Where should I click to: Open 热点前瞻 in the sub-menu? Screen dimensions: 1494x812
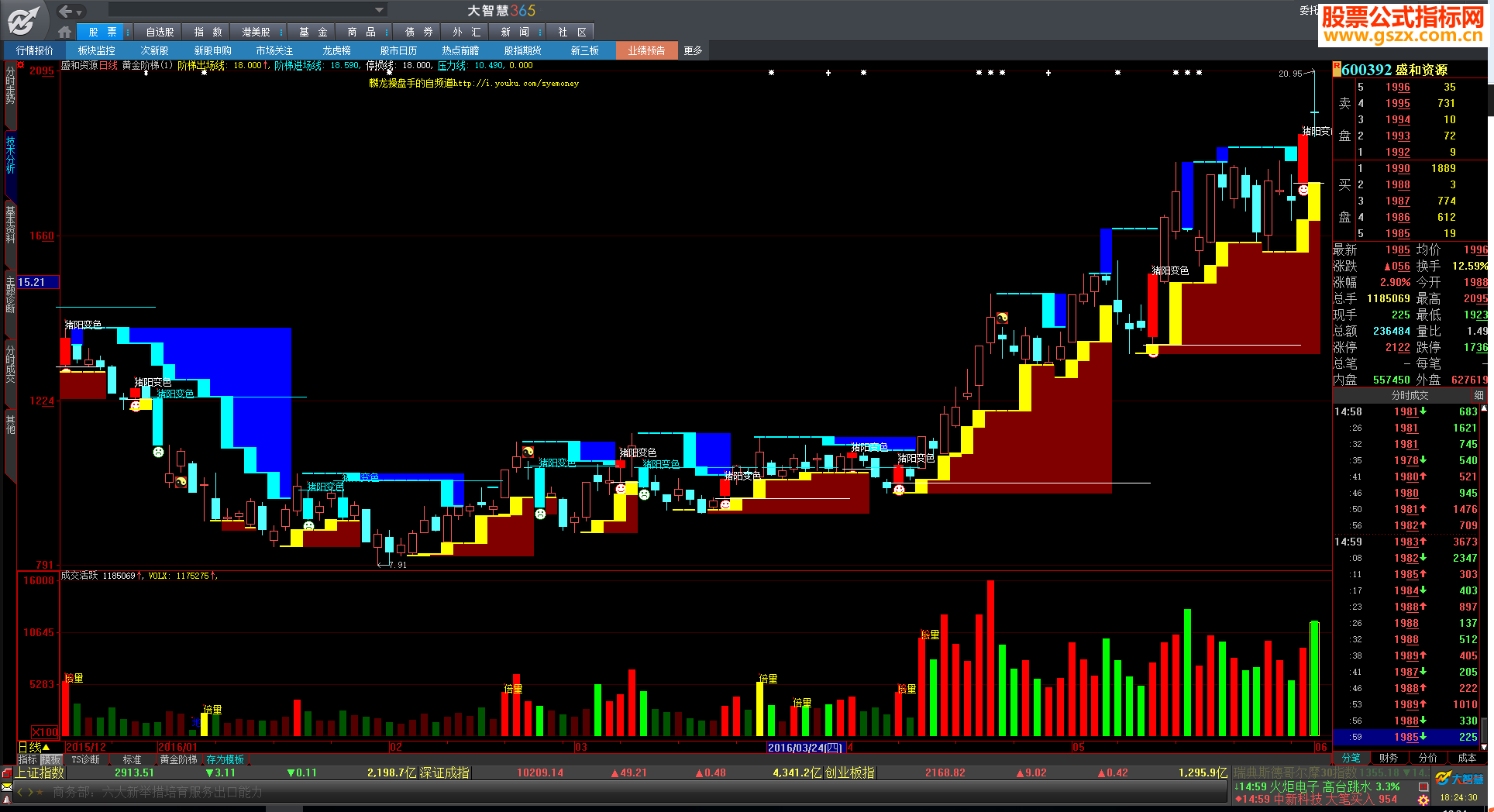460,50
